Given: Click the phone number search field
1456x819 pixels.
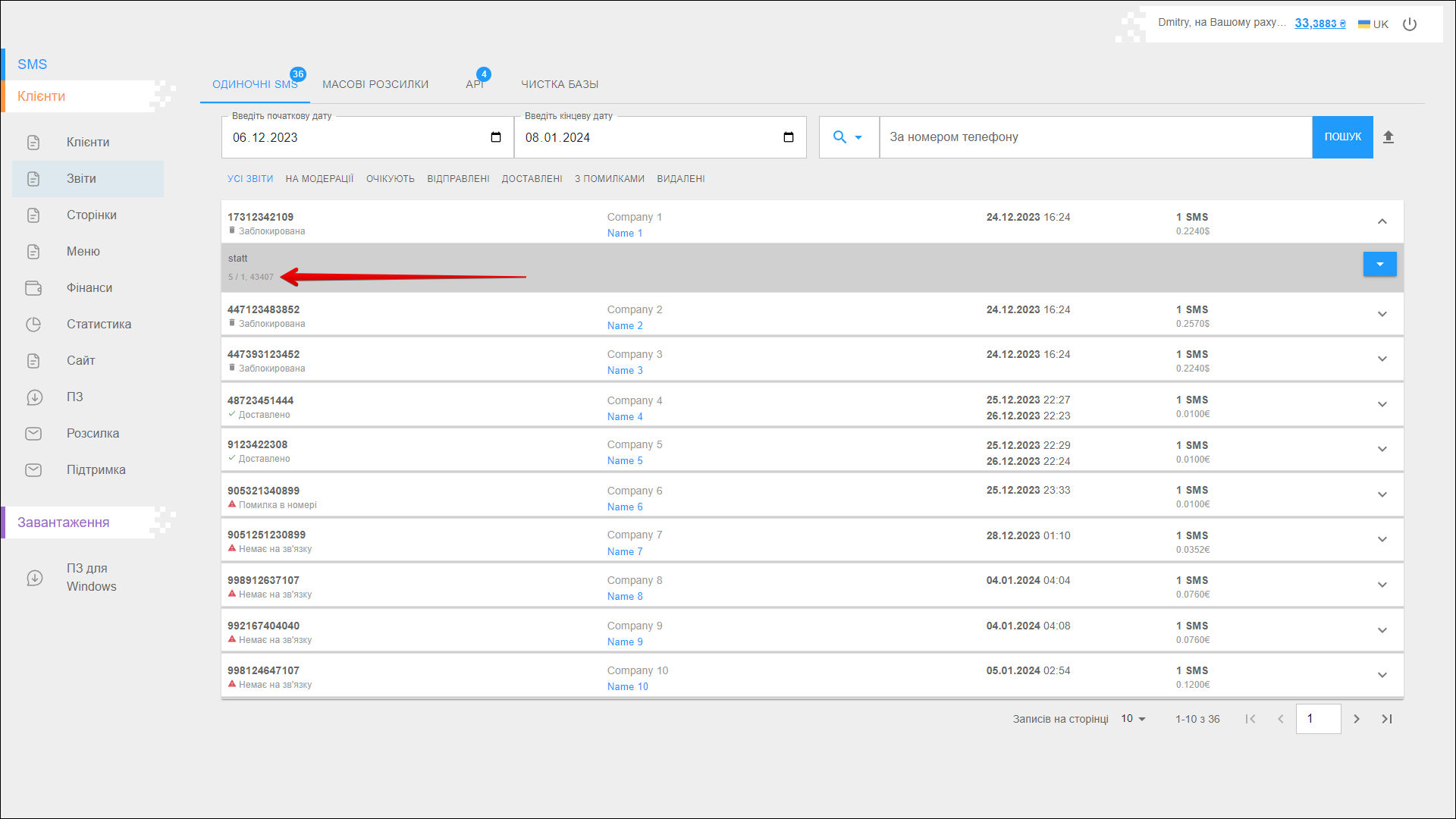Looking at the screenshot, I should coord(1095,137).
